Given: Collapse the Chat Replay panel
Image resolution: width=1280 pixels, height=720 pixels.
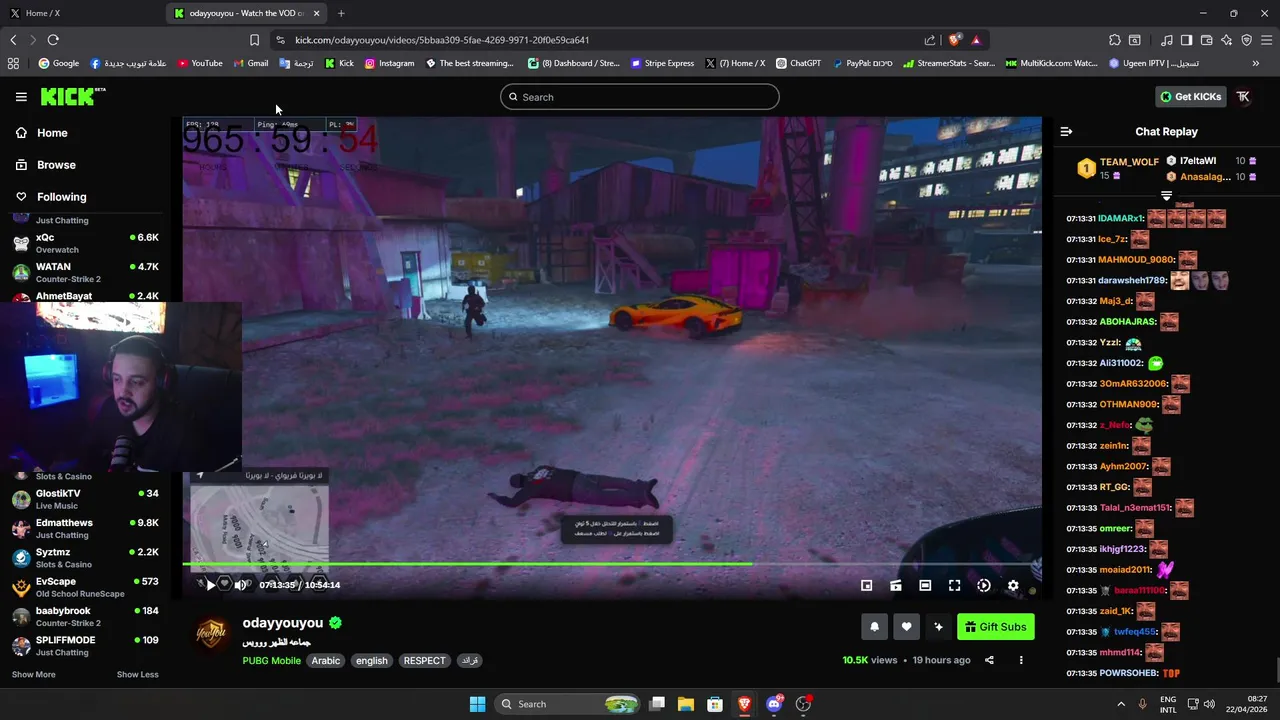Looking at the screenshot, I should tap(1066, 132).
